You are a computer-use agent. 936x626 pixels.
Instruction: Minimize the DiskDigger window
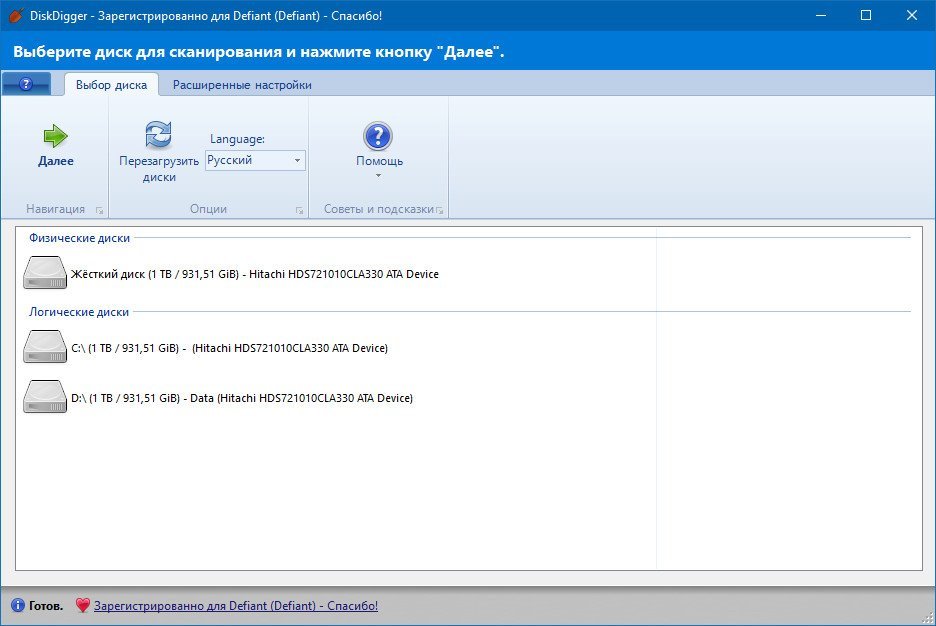(821, 15)
